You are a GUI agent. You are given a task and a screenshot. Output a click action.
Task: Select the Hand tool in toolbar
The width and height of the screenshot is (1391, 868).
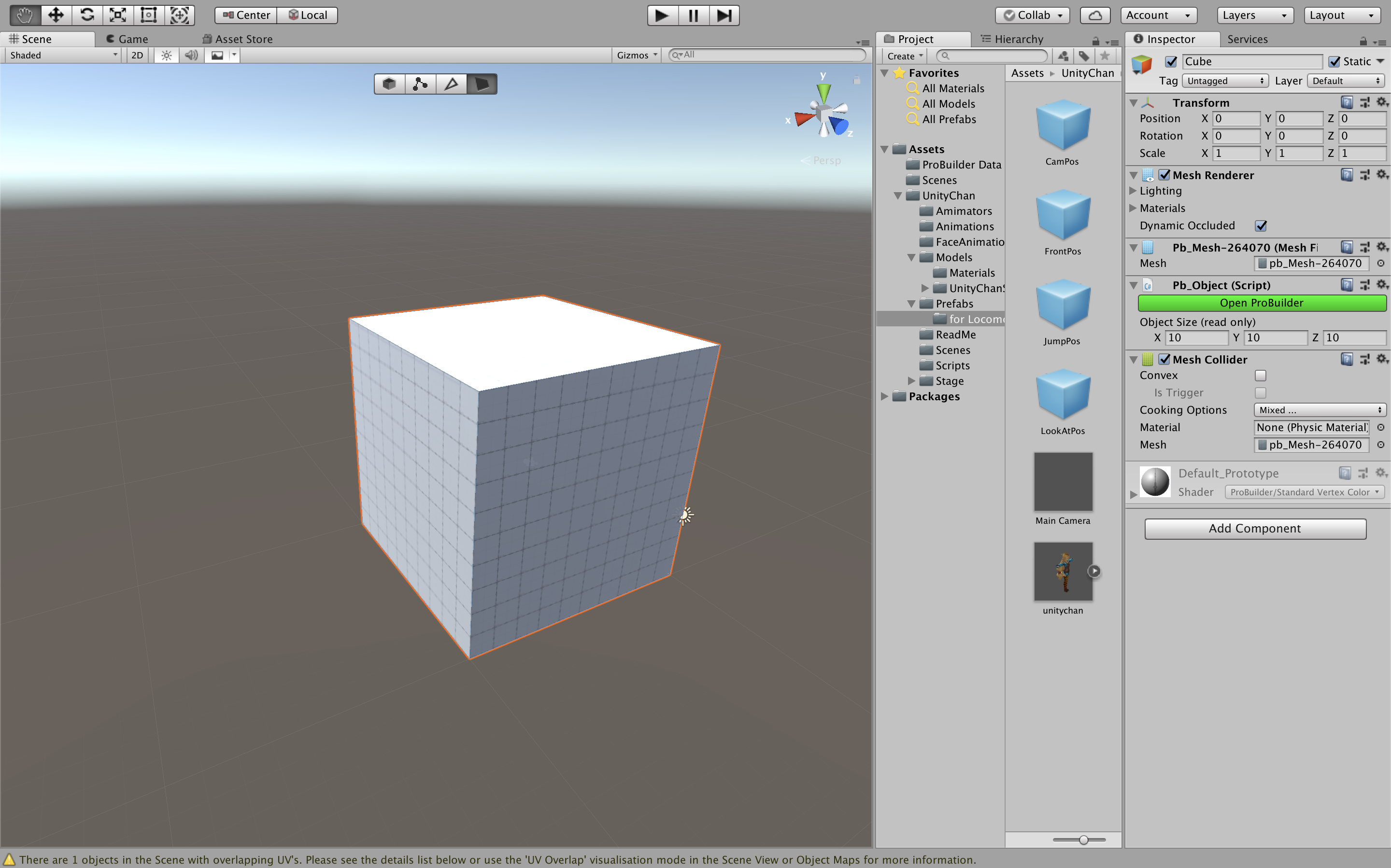point(25,15)
